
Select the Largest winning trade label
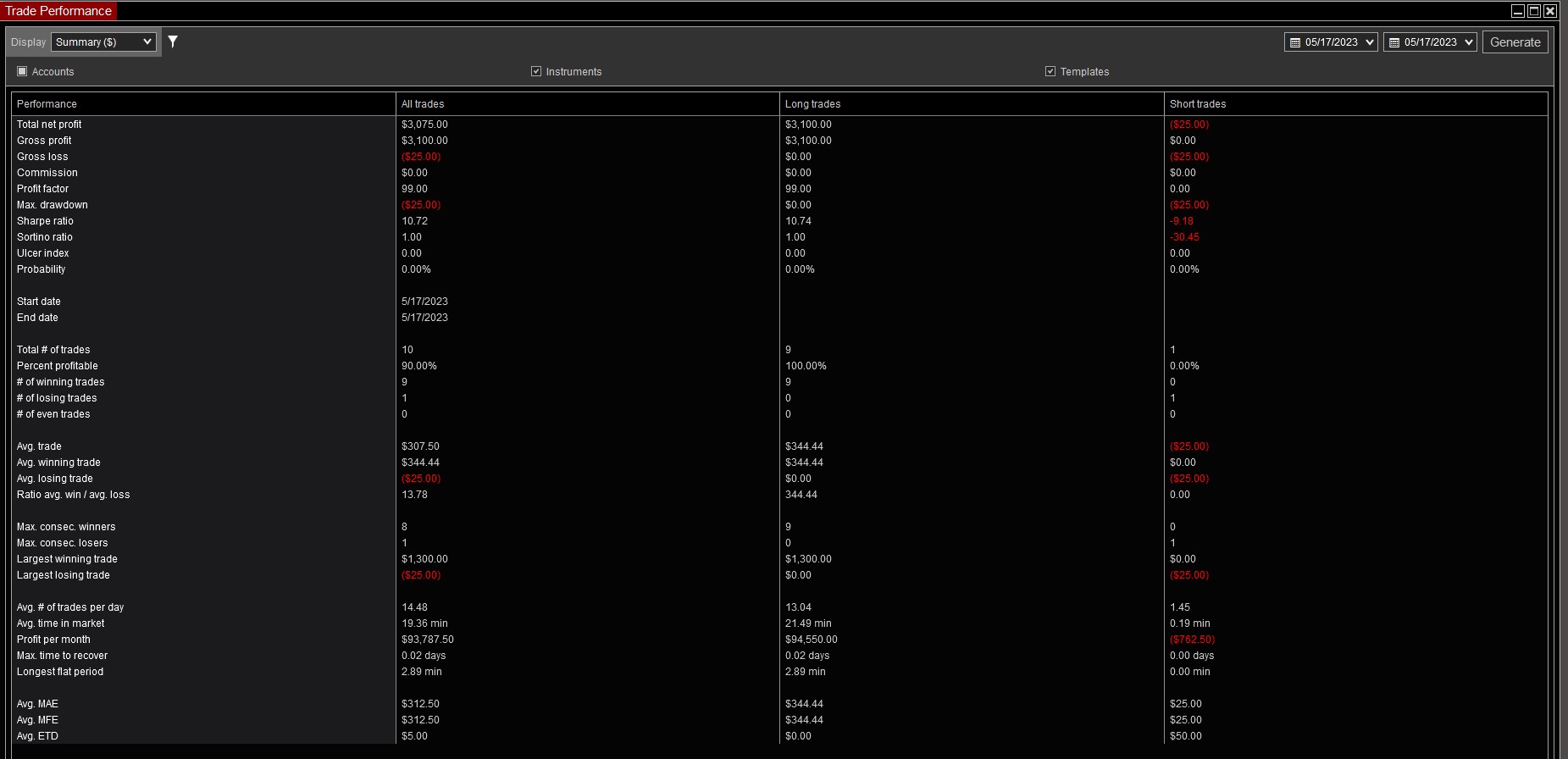point(67,559)
